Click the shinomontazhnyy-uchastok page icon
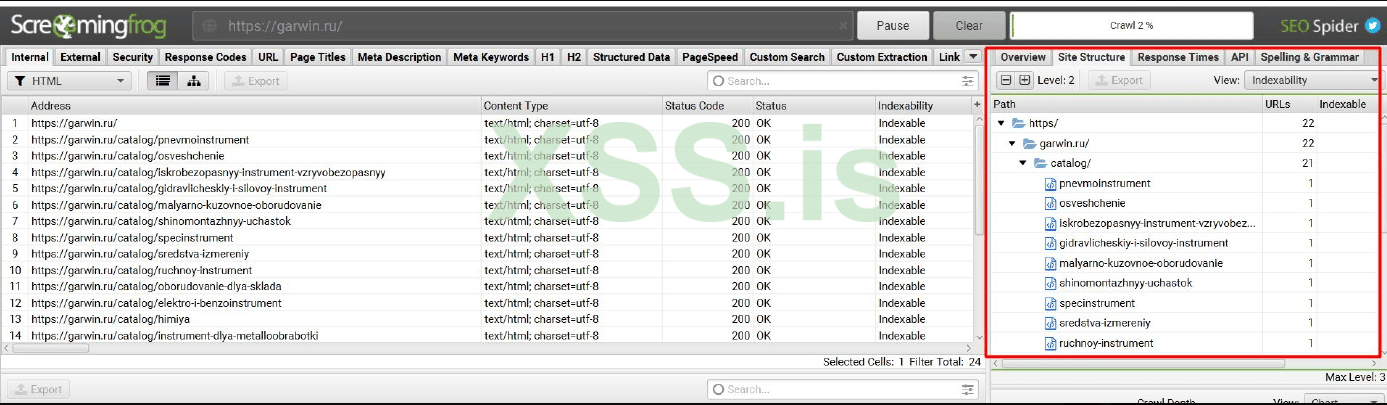This screenshot has height=405, width=1387. click(x=1050, y=284)
